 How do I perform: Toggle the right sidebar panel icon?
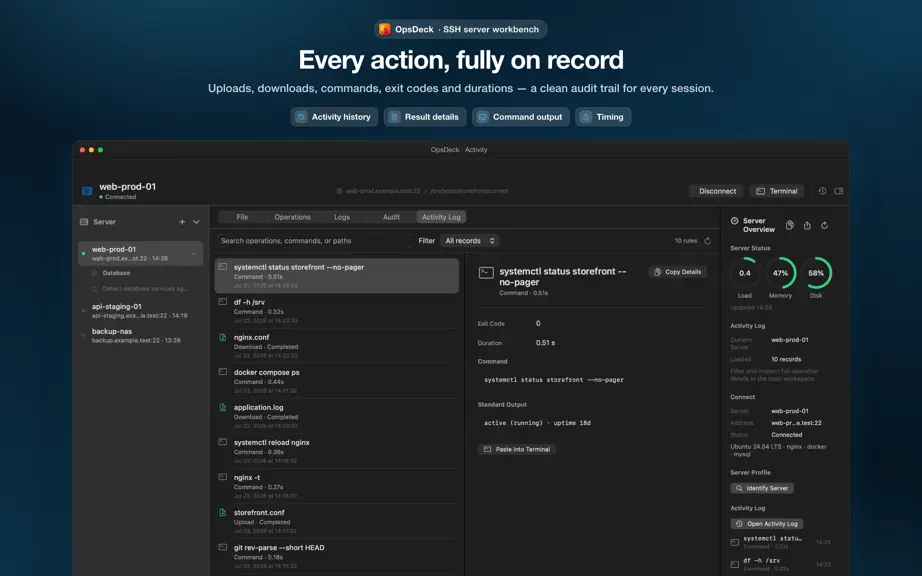839,191
